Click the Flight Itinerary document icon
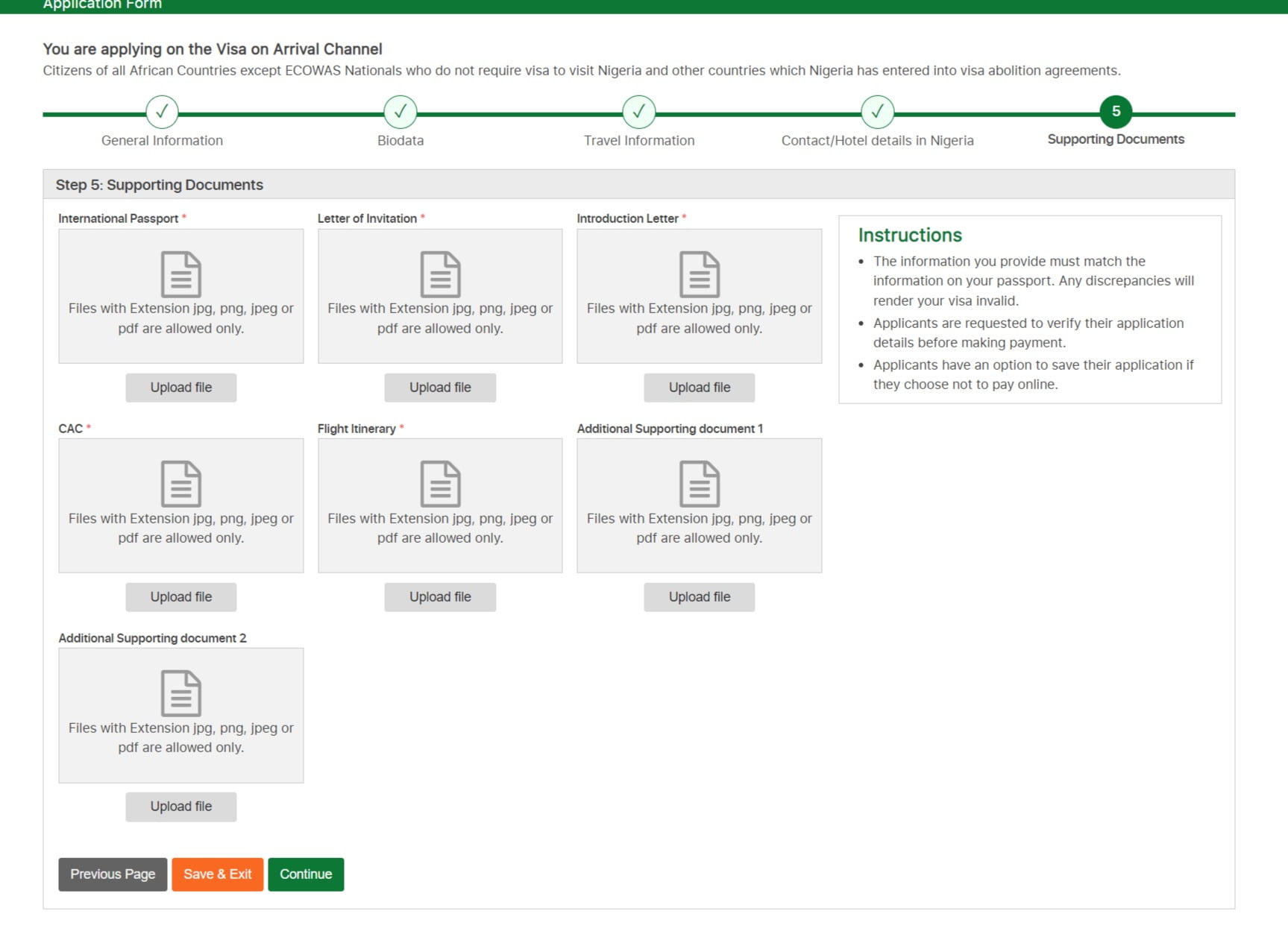Viewport: 1288px width, 943px height. [x=440, y=484]
